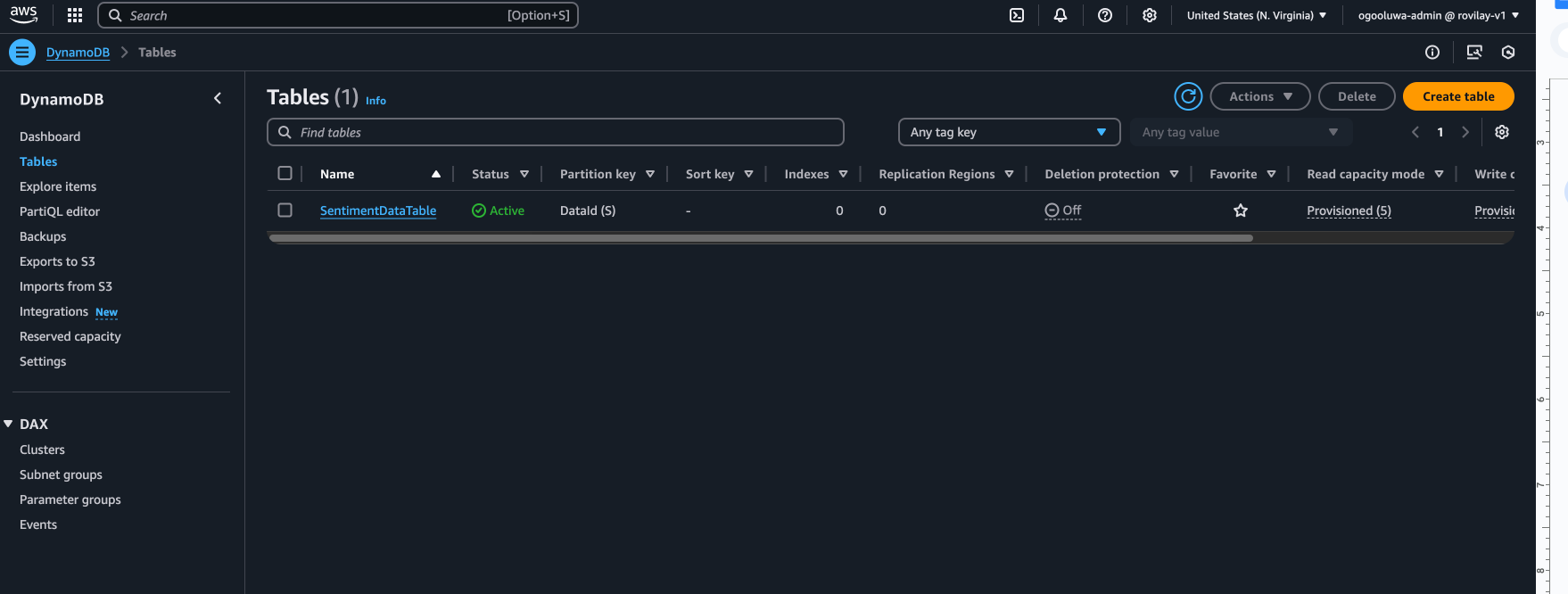Open the United States (N. Virginia) region selector
Viewport: 1568px width, 594px height.
(x=1257, y=15)
